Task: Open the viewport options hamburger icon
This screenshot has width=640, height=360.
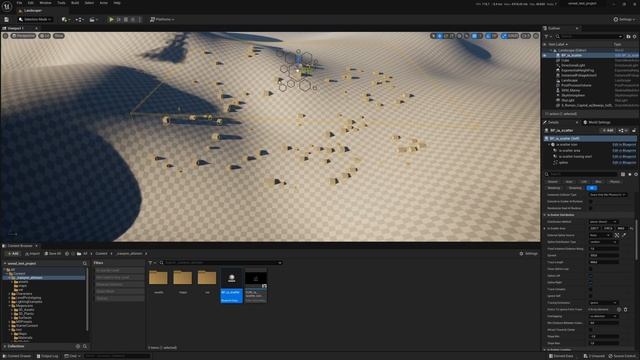Action: 5,36
